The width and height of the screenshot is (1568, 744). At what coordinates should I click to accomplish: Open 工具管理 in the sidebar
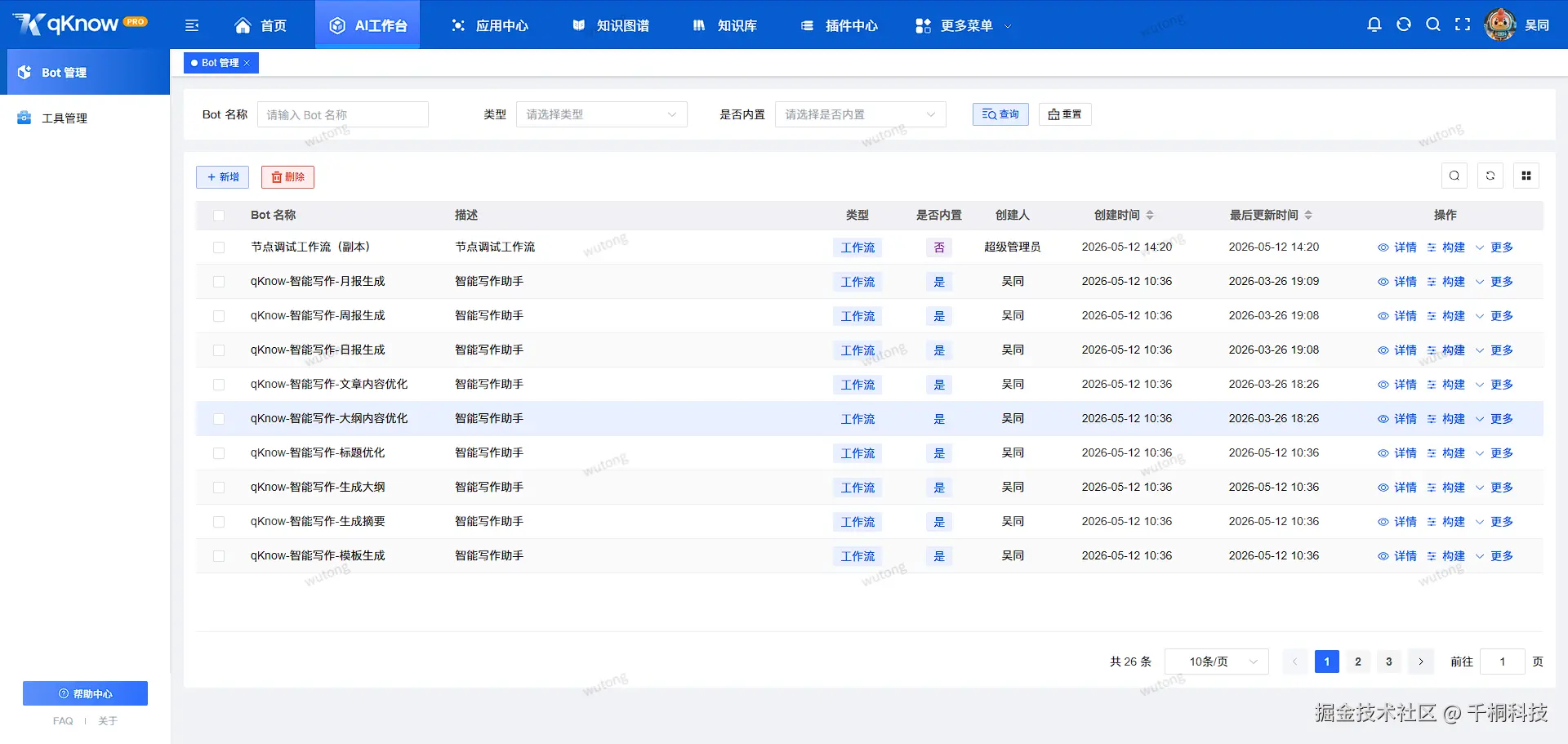pyautogui.click(x=85, y=118)
